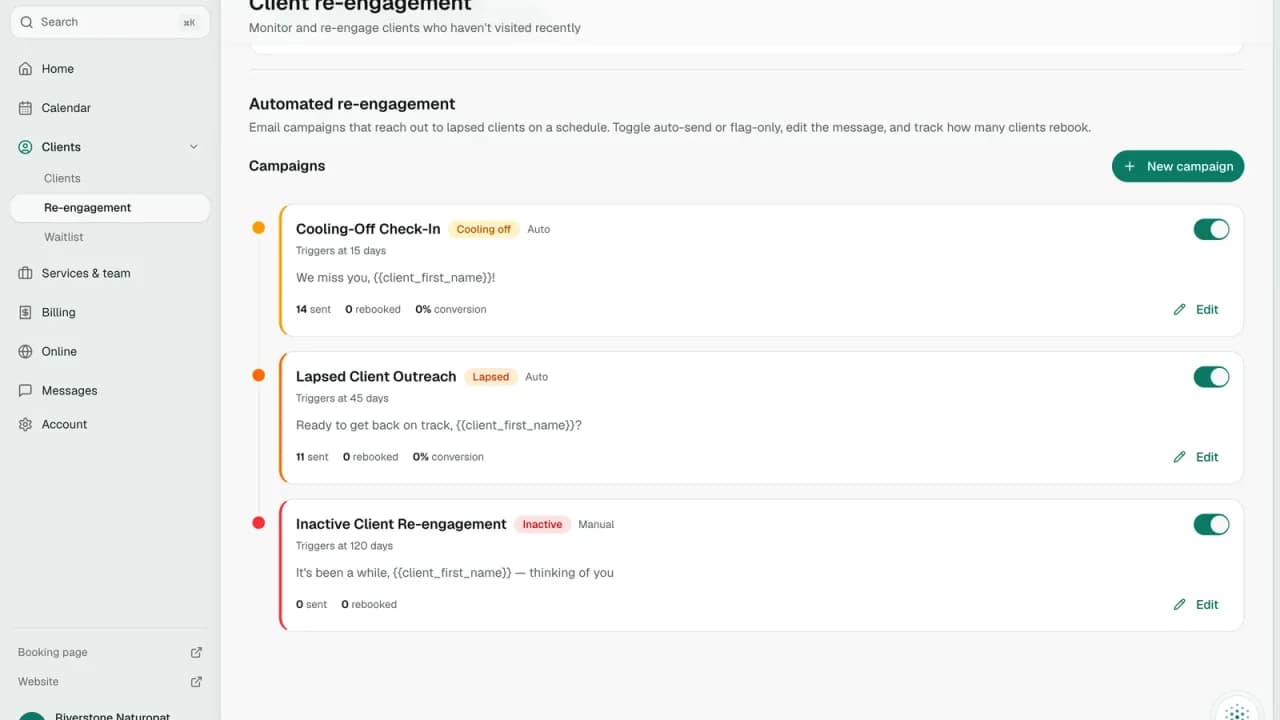Click the Cooling off status badge
Viewport: 1280px width, 720px height.
[x=484, y=229]
